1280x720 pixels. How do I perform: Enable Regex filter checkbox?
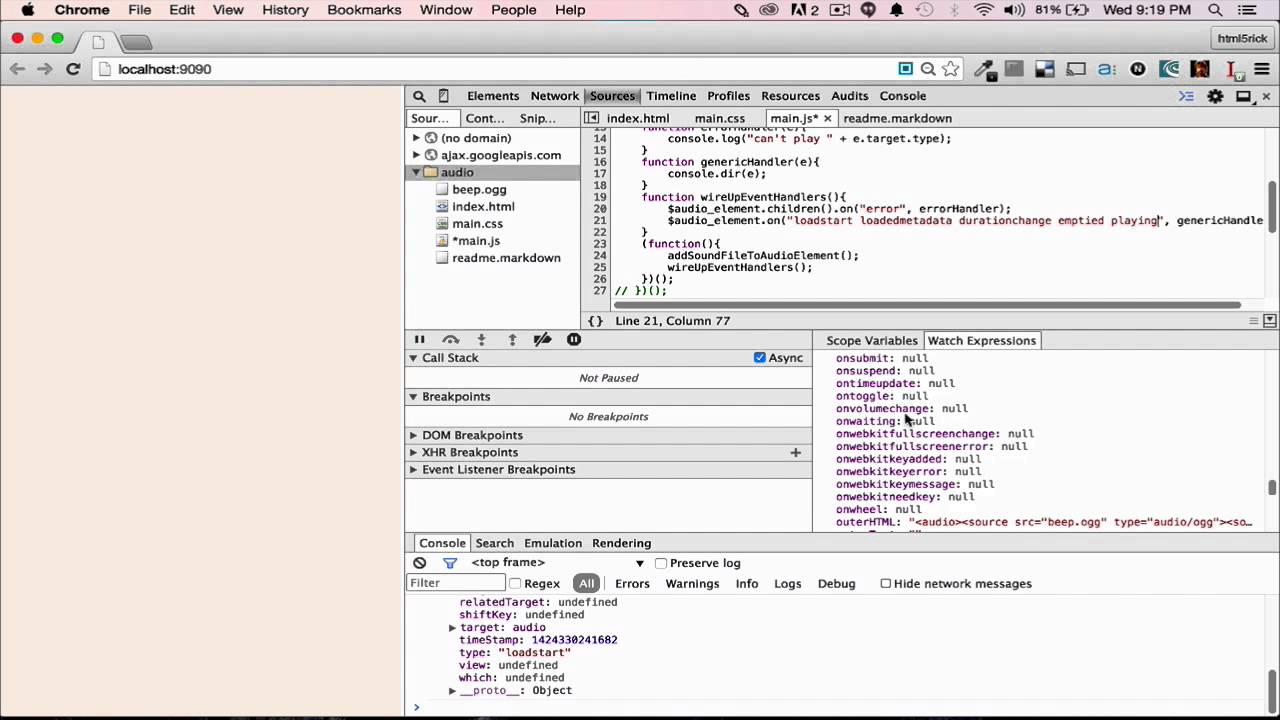click(x=515, y=584)
